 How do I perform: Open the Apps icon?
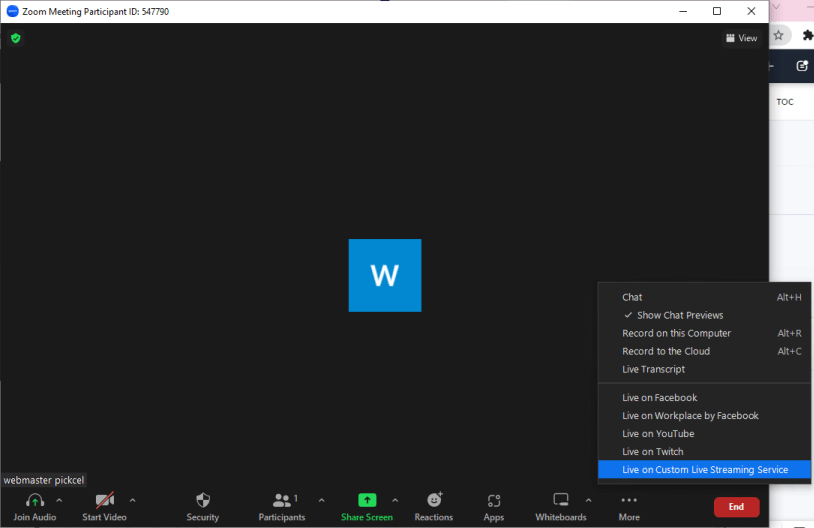tap(494, 500)
